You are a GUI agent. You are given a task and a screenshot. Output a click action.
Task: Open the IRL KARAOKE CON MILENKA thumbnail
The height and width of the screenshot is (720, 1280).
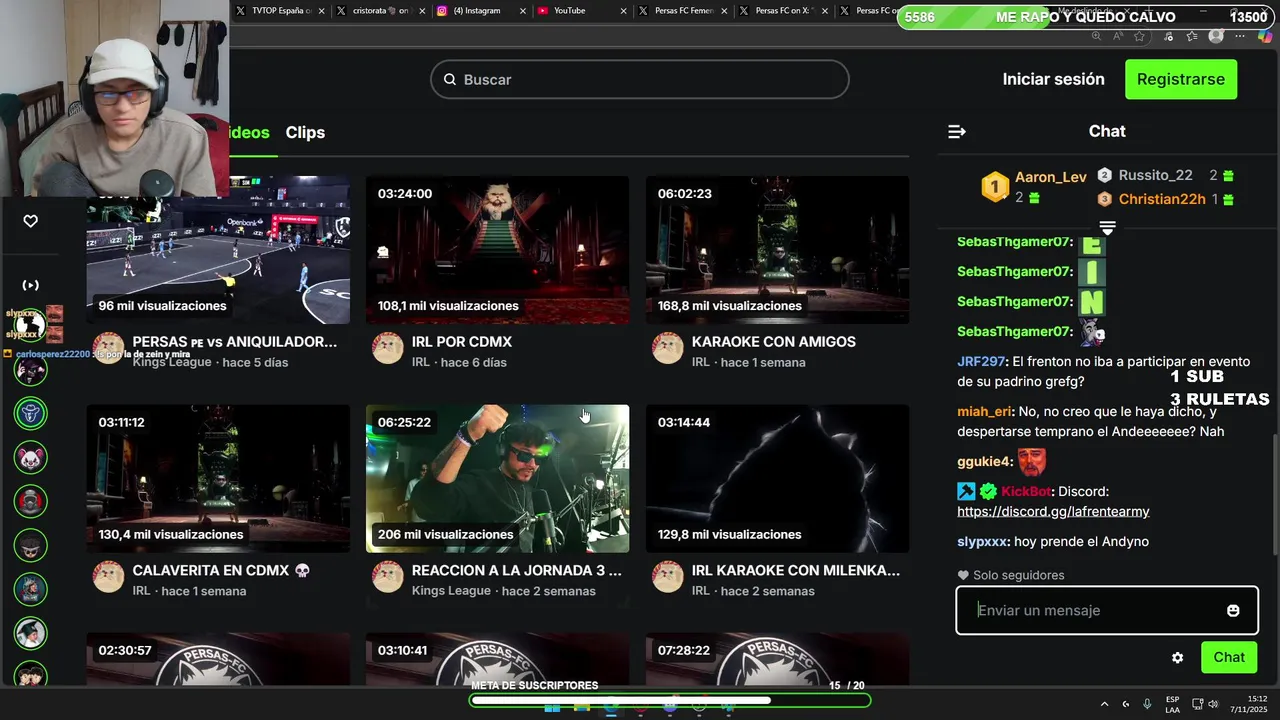[x=778, y=478]
